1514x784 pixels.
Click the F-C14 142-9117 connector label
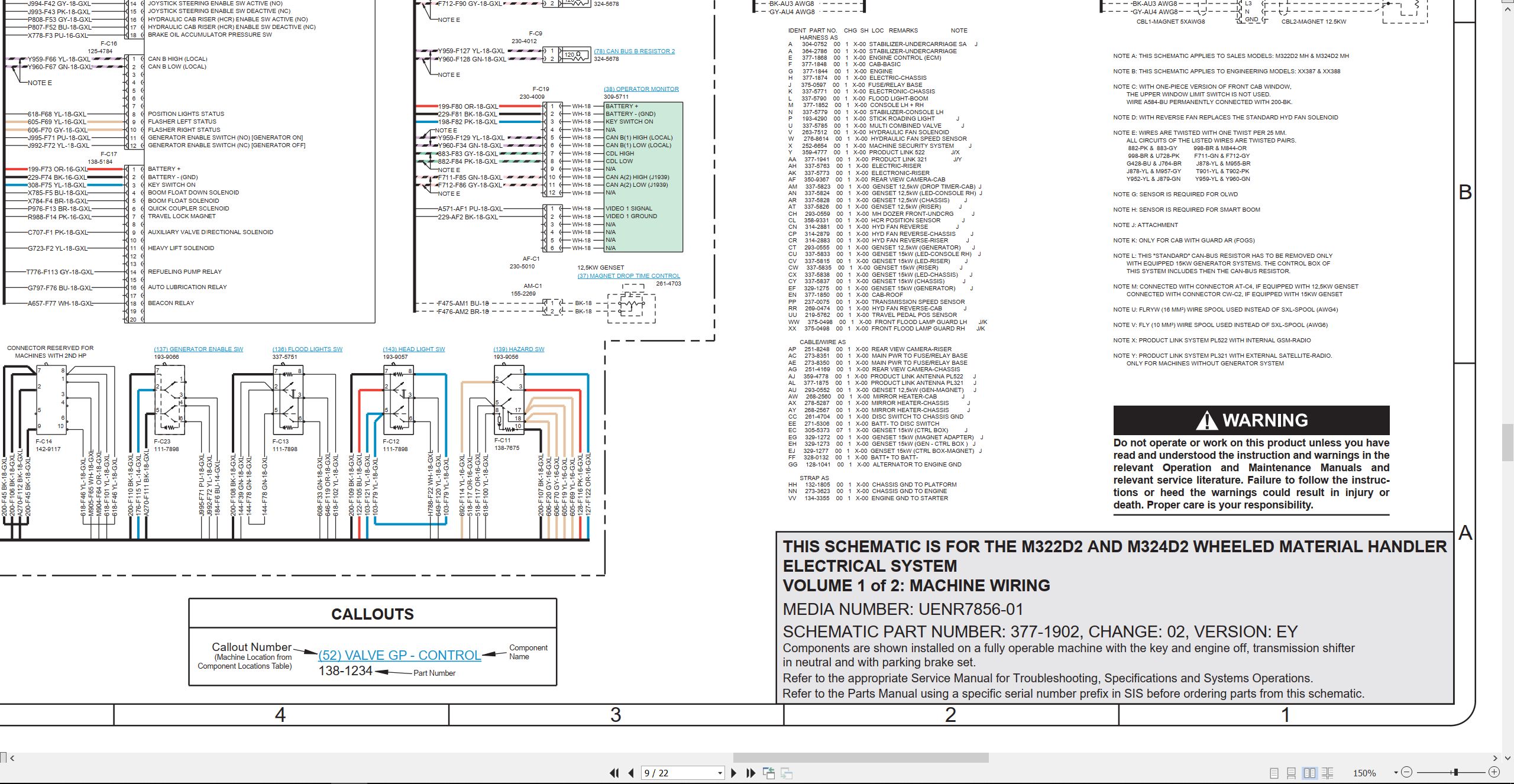(x=48, y=445)
